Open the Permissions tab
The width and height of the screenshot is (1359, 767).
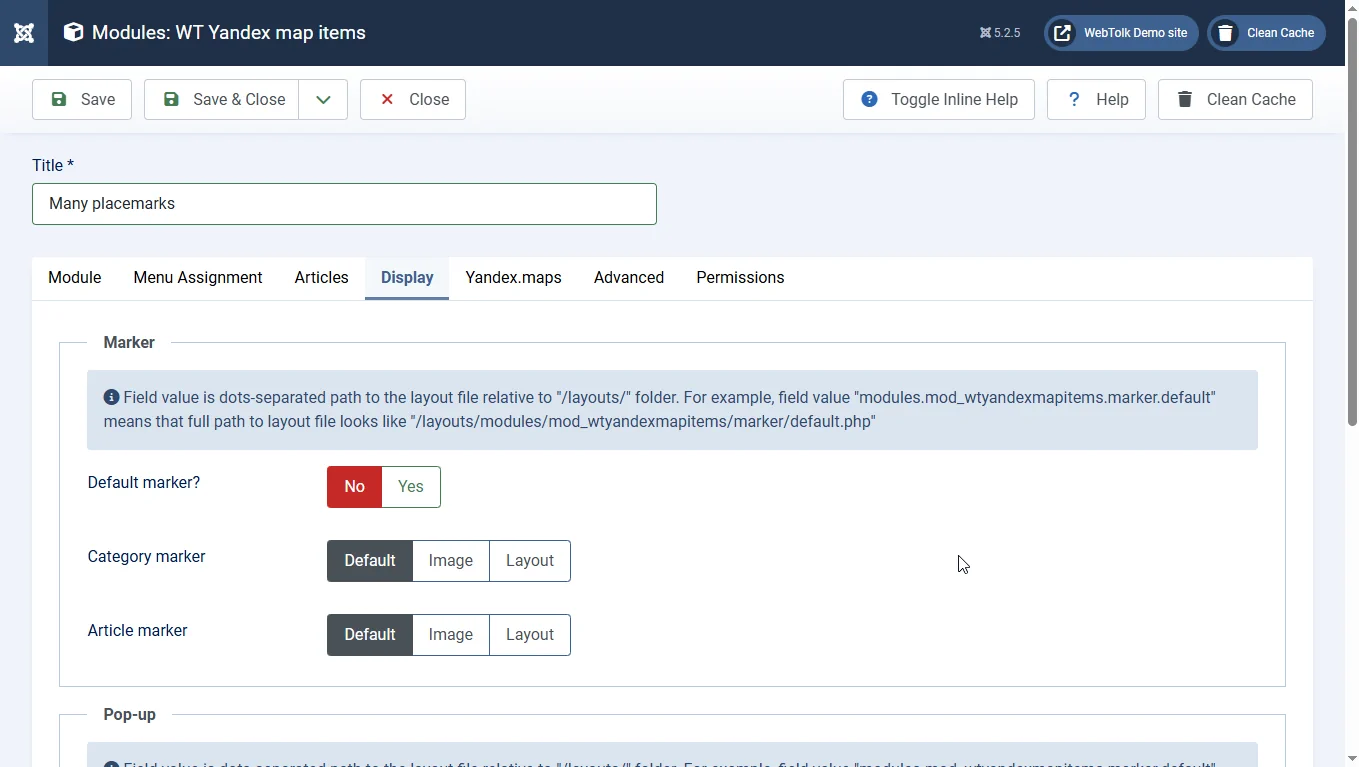point(740,278)
